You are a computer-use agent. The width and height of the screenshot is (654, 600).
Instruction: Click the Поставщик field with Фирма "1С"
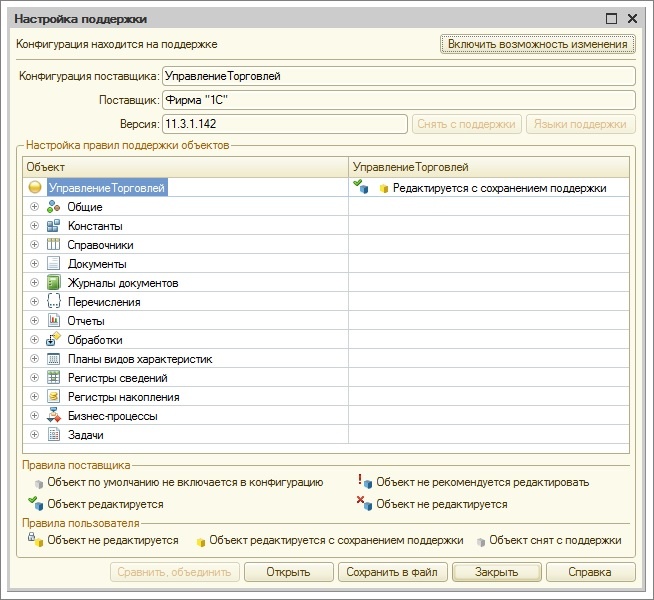399,100
